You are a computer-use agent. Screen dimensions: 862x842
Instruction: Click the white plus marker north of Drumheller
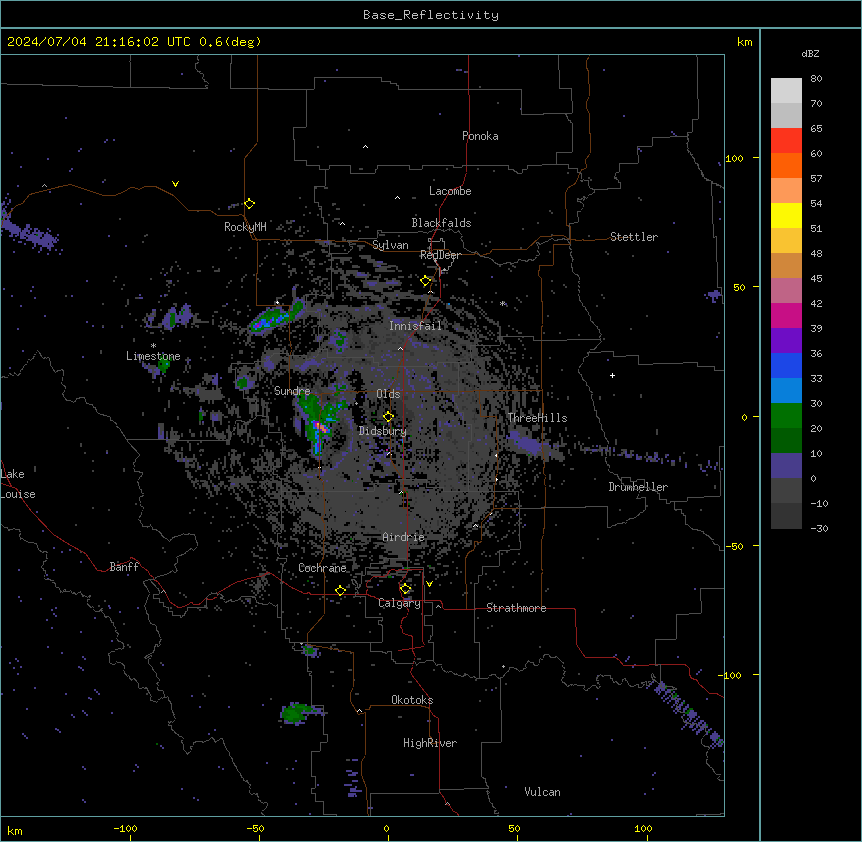(x=612, y=375)
